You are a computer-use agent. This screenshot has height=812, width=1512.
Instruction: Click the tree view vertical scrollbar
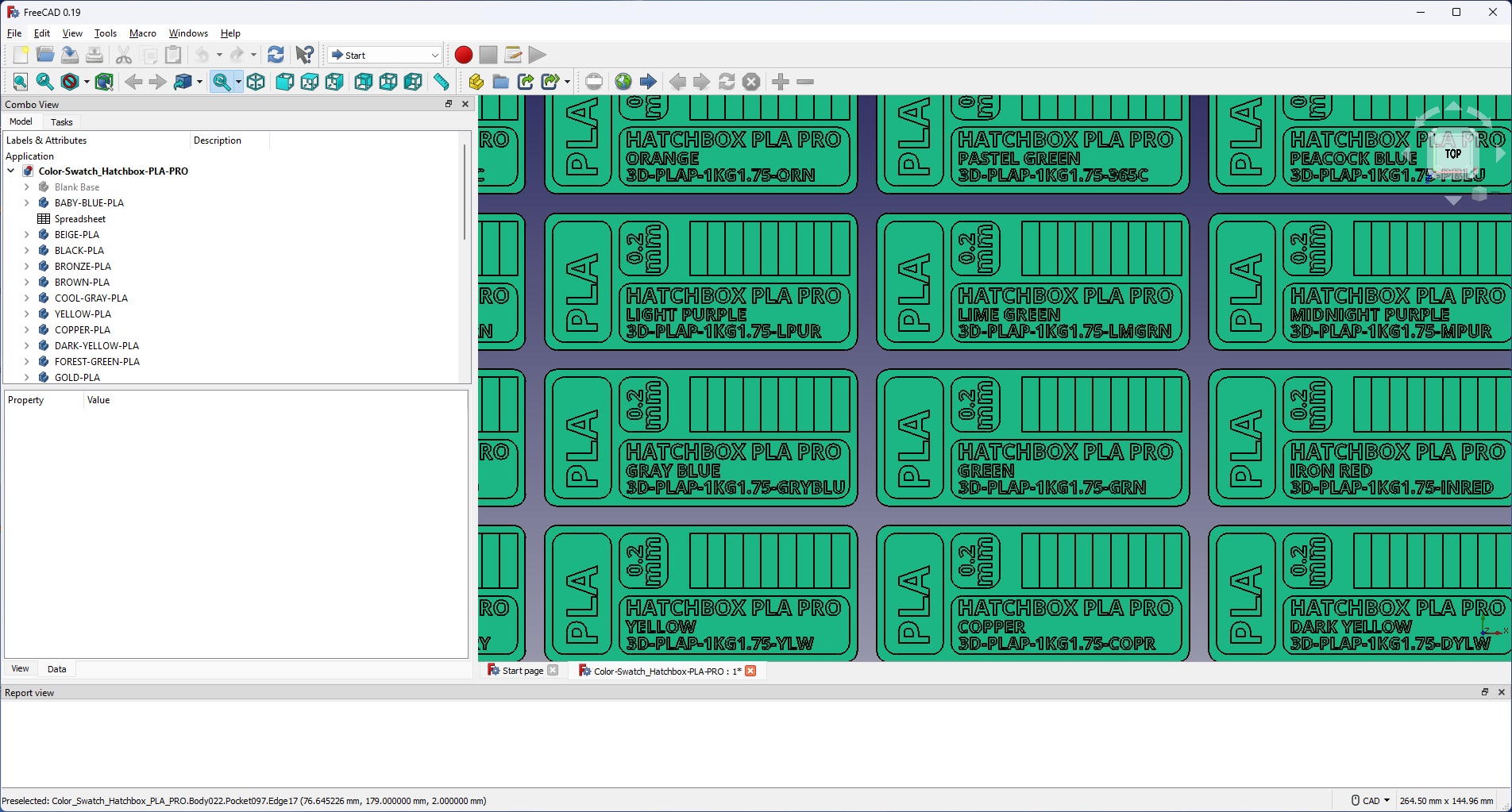tap(465, 190)
